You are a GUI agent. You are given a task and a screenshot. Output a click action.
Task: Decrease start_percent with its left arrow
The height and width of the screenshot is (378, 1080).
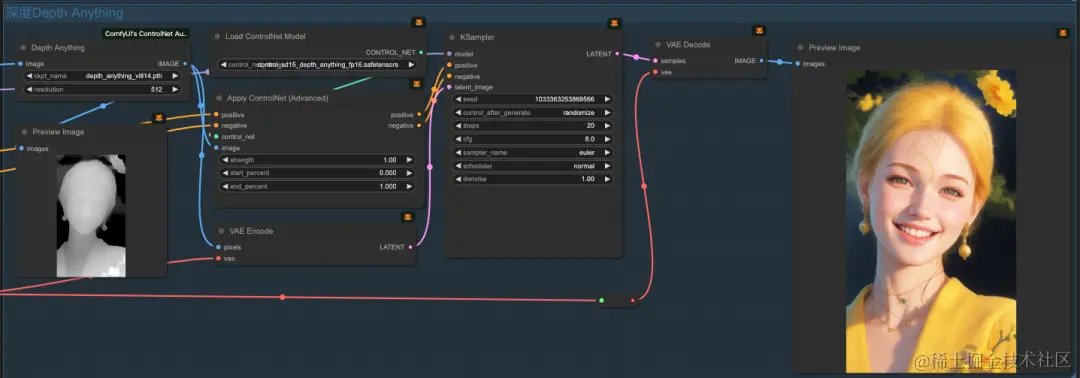point(225,173)
